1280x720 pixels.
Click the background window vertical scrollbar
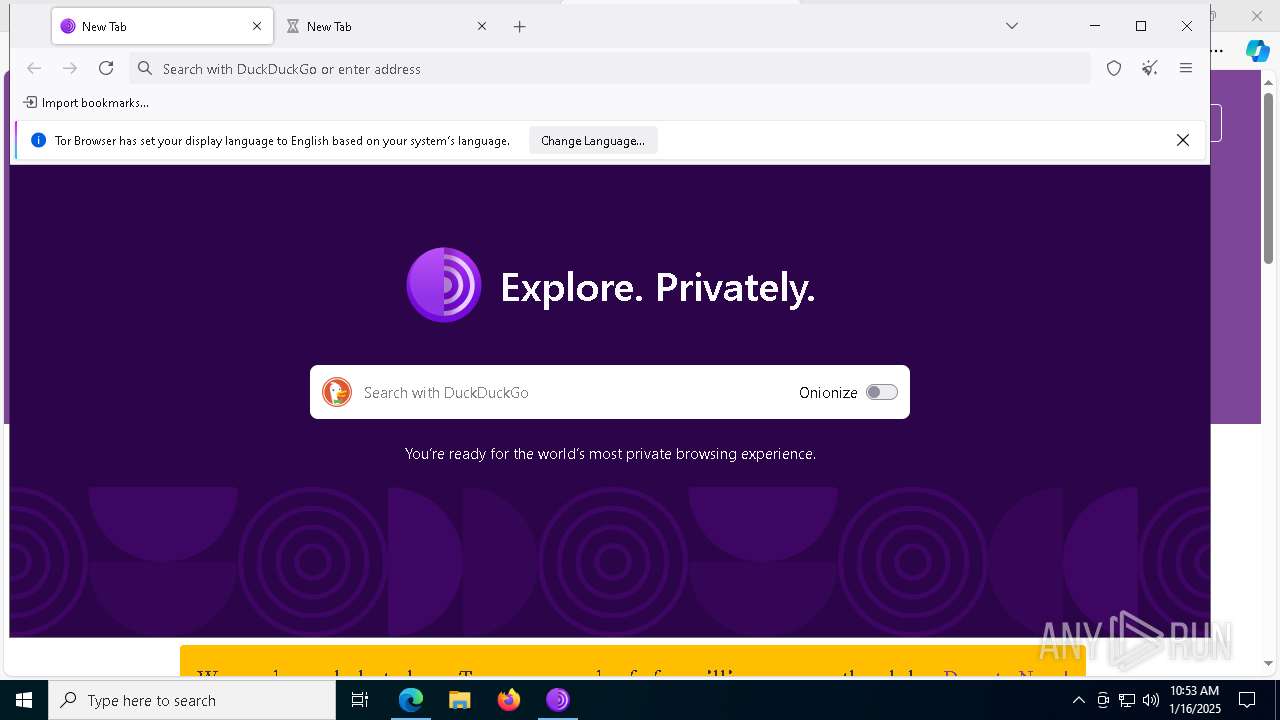click(1269, 178)
